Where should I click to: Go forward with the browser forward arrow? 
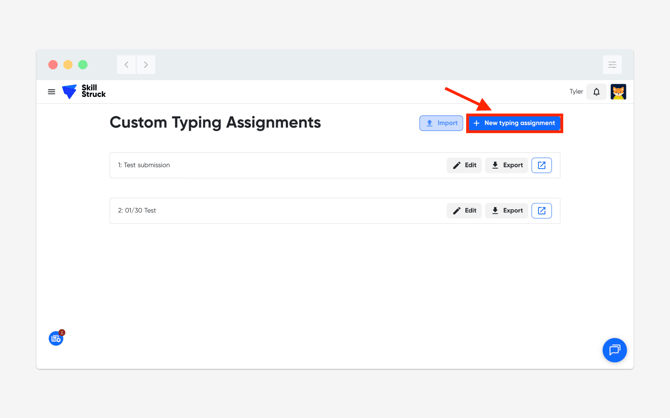[146, 65]
